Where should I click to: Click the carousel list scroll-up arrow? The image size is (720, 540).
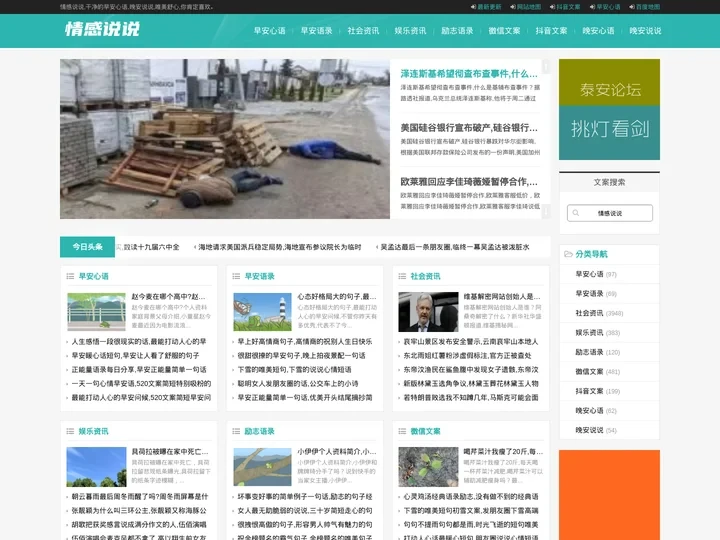tap(546, 67)
